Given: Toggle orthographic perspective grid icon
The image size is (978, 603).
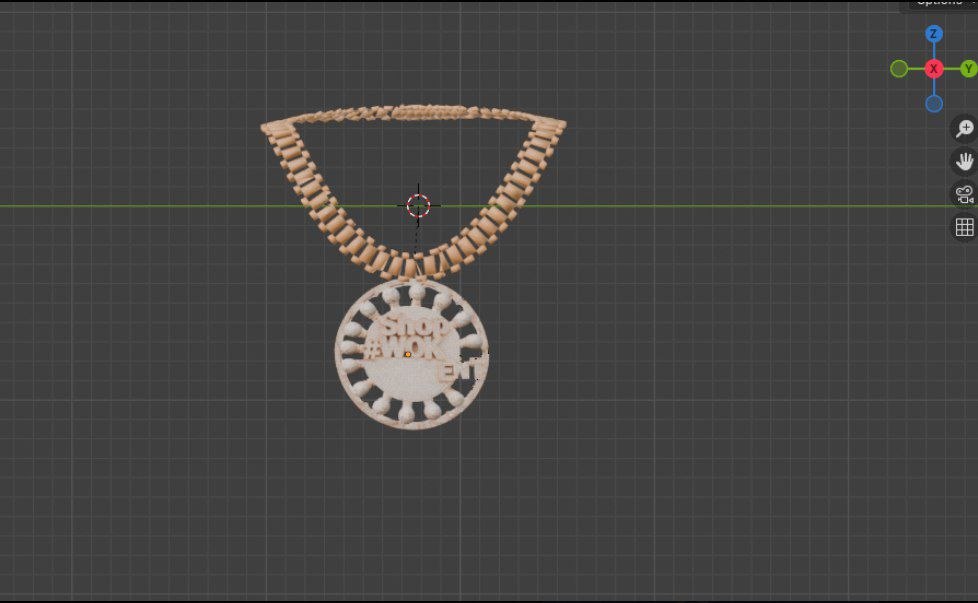Looking at the screenshot, I should coord(965,227).
